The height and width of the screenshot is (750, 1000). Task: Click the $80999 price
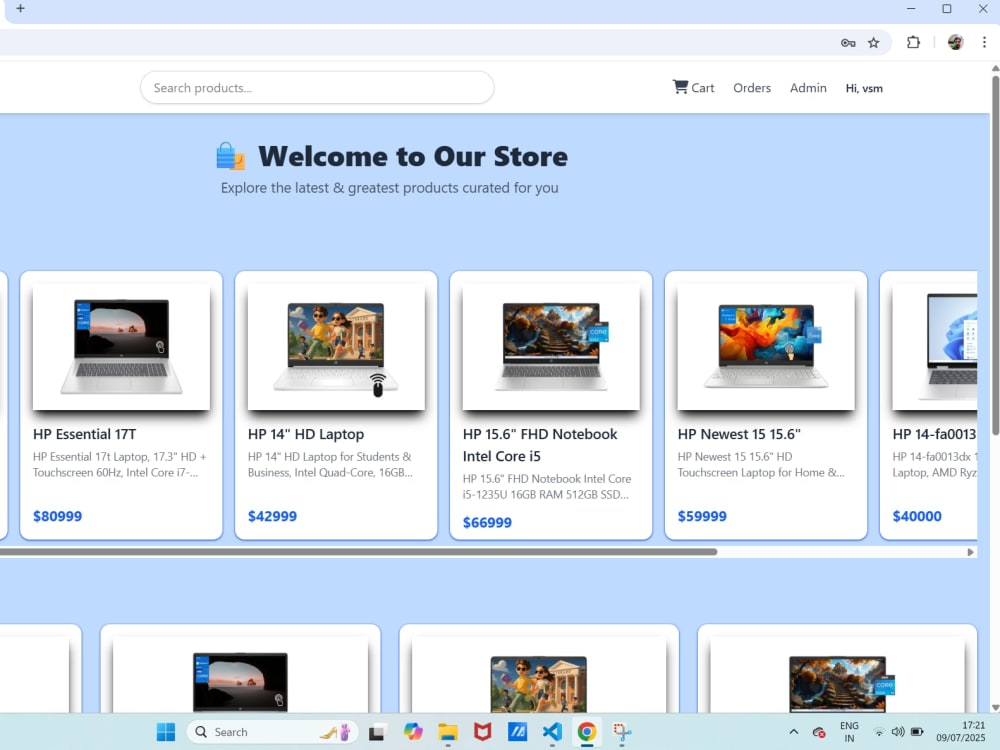coord(57,517)
